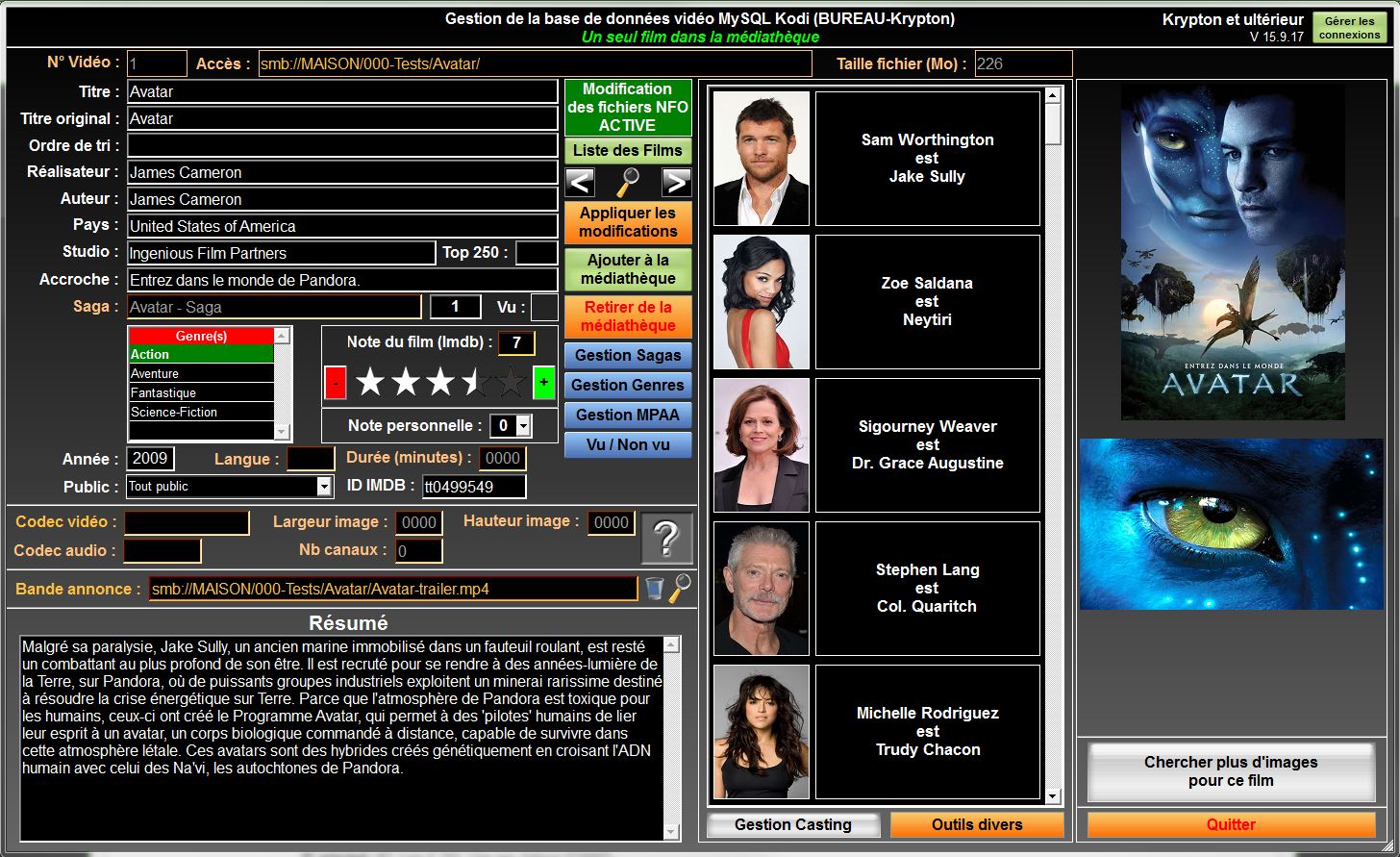Open Gestion MPAA
This screenshot has width=1400, height=857.
coord(628,415)
